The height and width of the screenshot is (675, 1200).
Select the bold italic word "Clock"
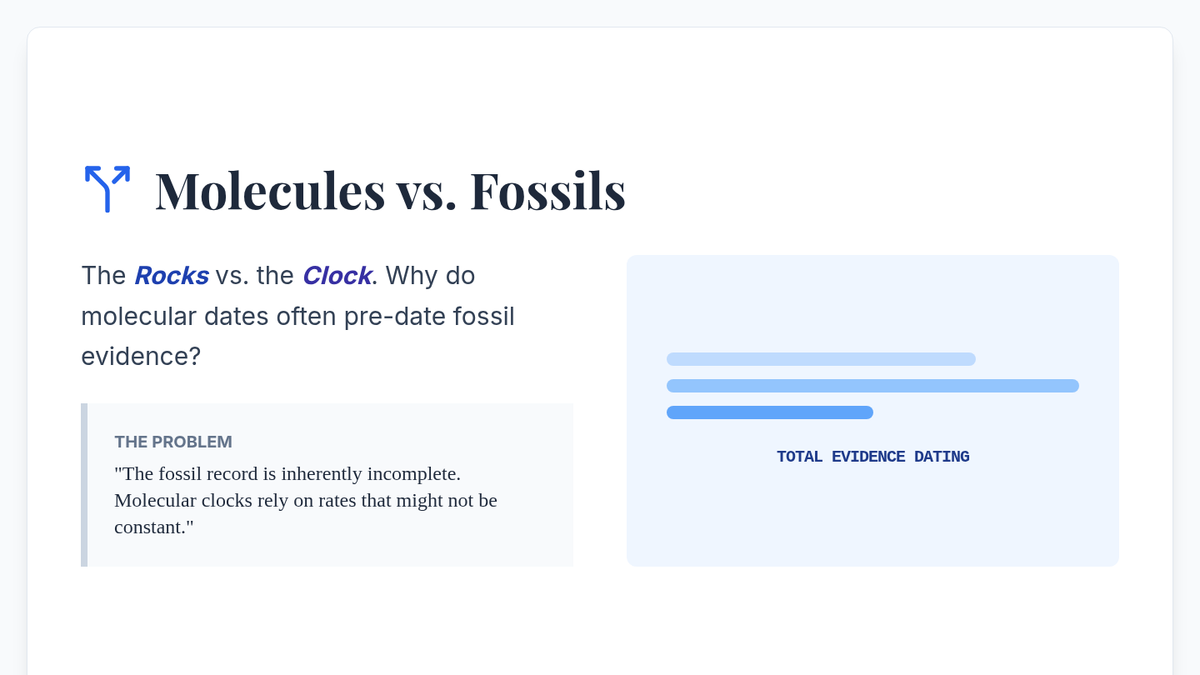[x=337, y=276]
